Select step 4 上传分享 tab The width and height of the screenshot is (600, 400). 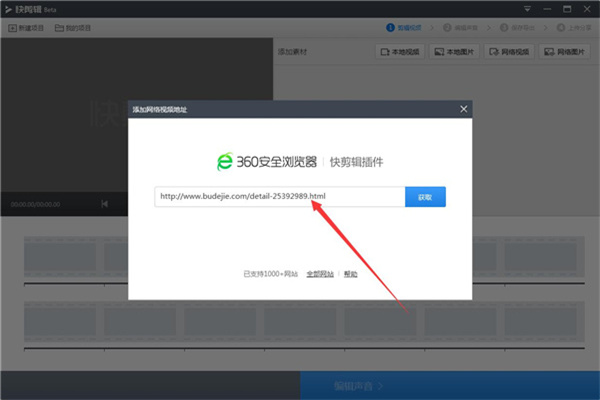pyautogui.click(x=574, y=28)
